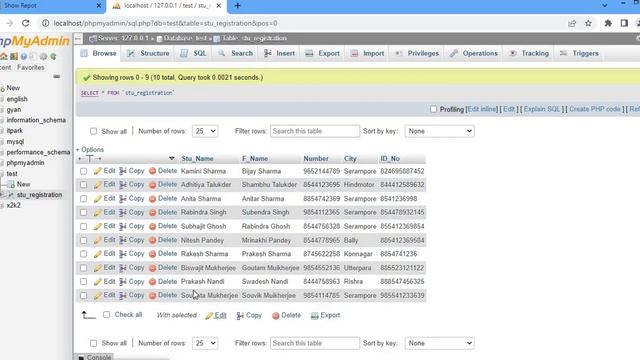Open the top Sort by key dropdown
The width and height of the screenshot is (640, 360).
coord(439,131)
